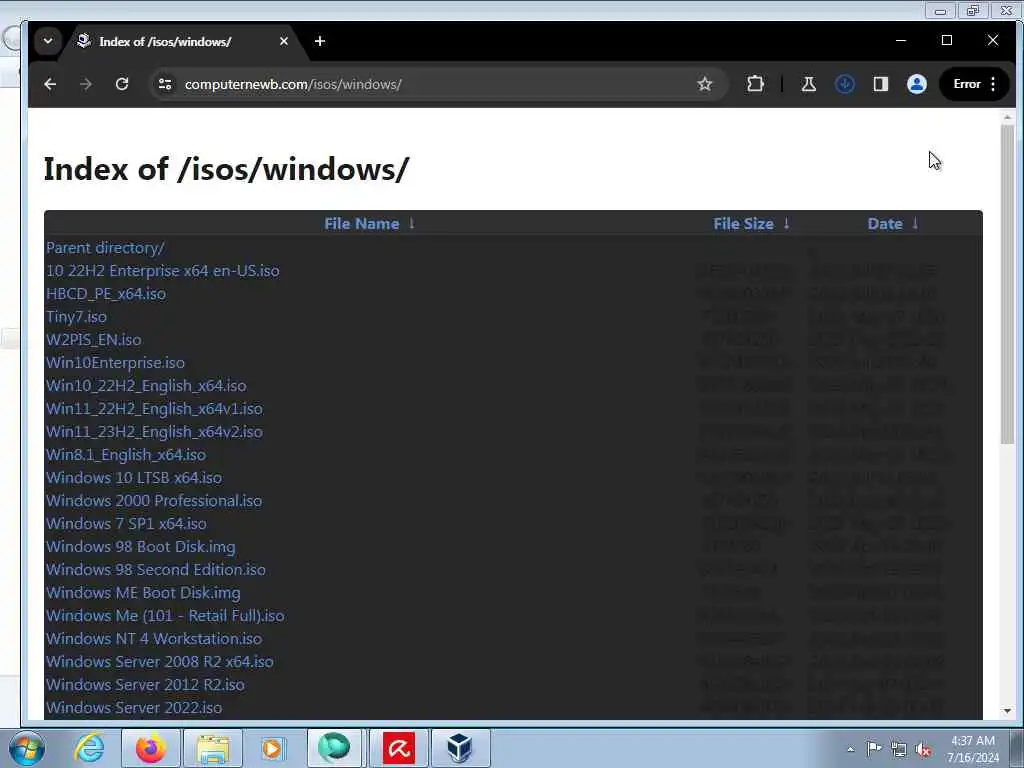Open the Downloads icon in toolbar
Viewport: 1024px width, 768px height.
click(845, 84)
